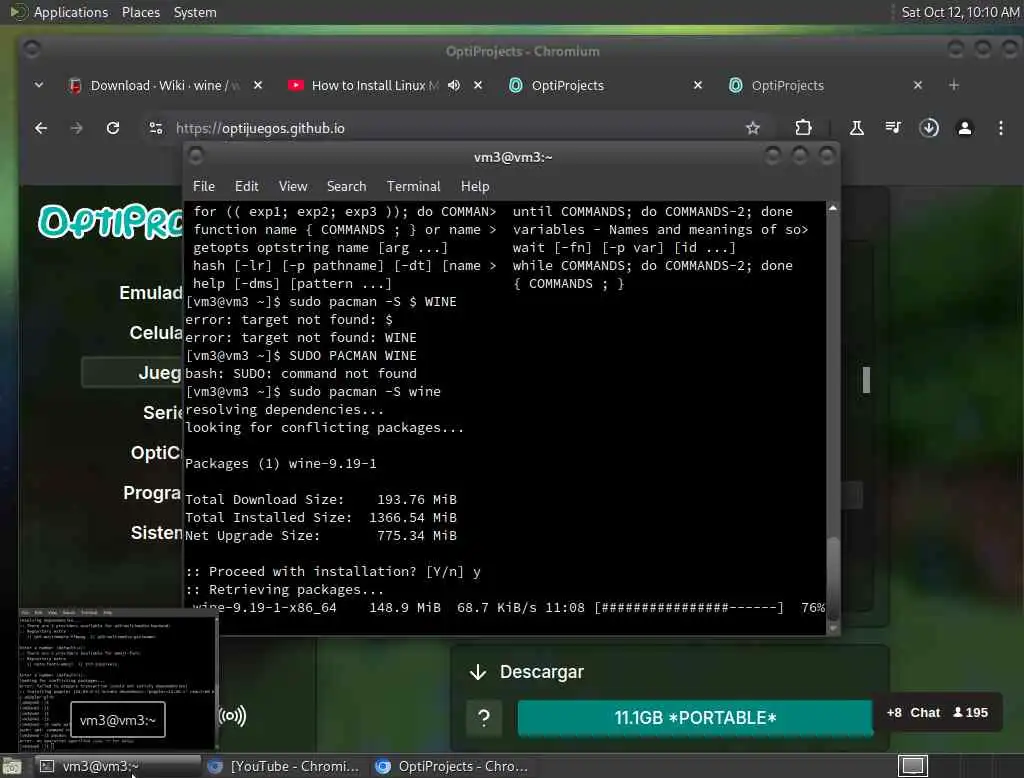Go back in Chromium
Viewport: 1024px width, 778px height.
click(x=40, y=128)
